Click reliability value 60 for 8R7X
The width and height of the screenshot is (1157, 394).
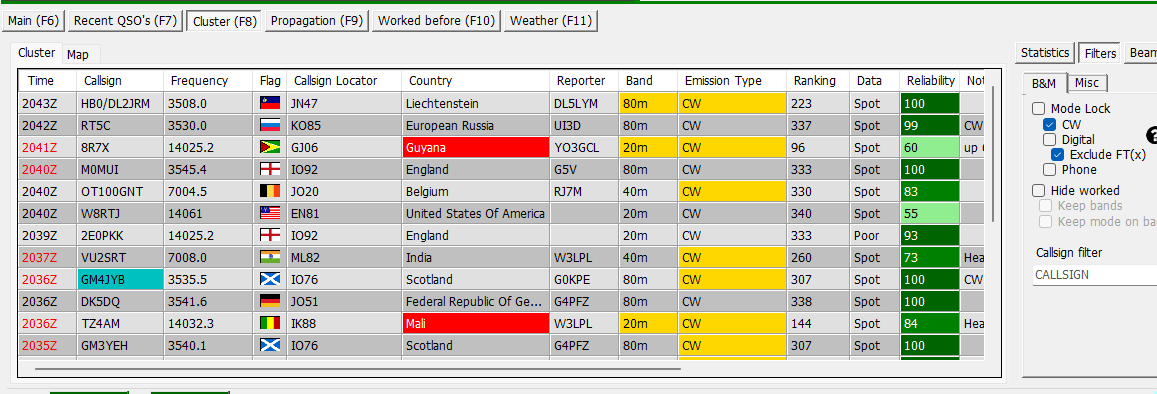click(930, 148)
